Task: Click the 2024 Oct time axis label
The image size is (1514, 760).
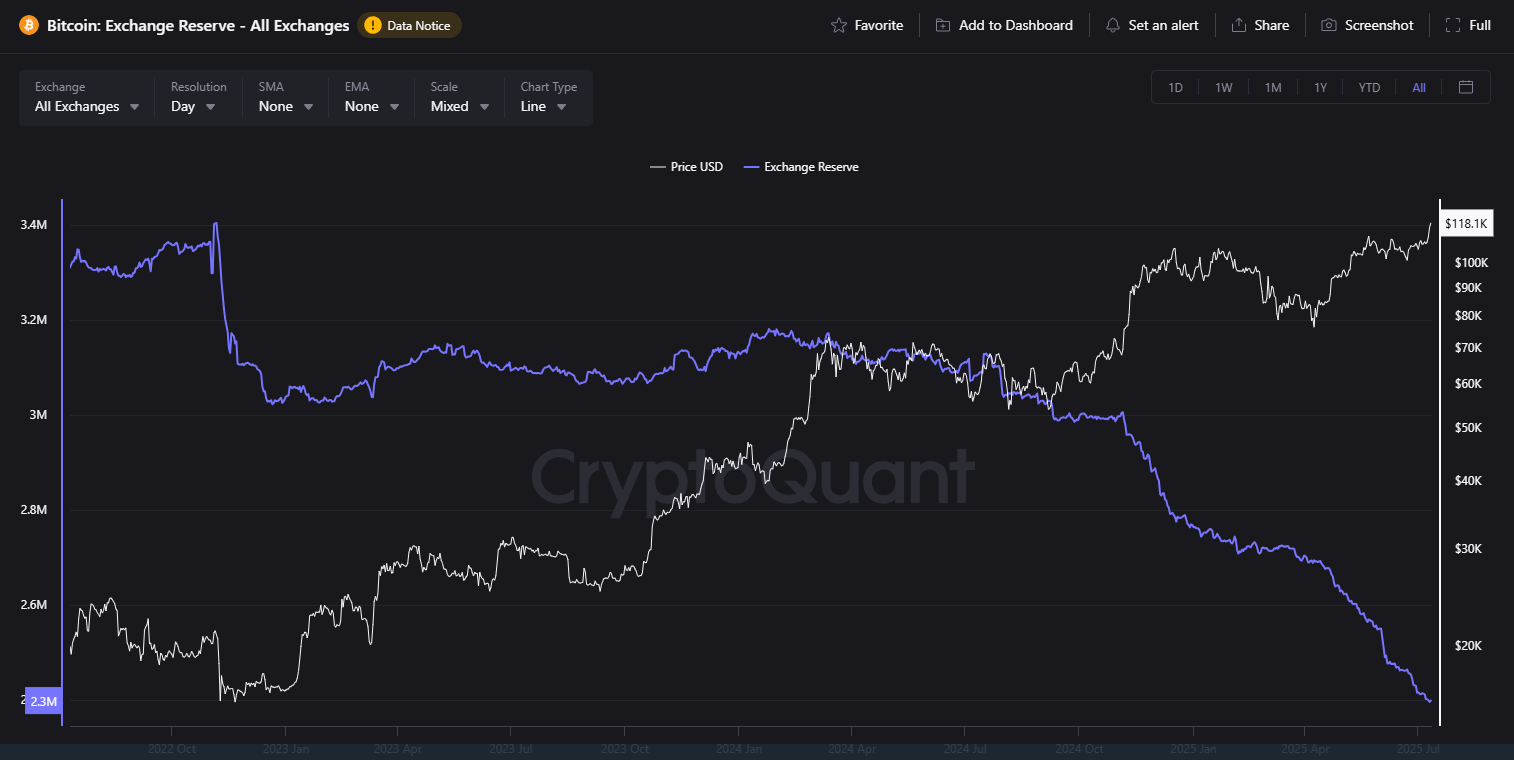Action: coord(1081,748)
